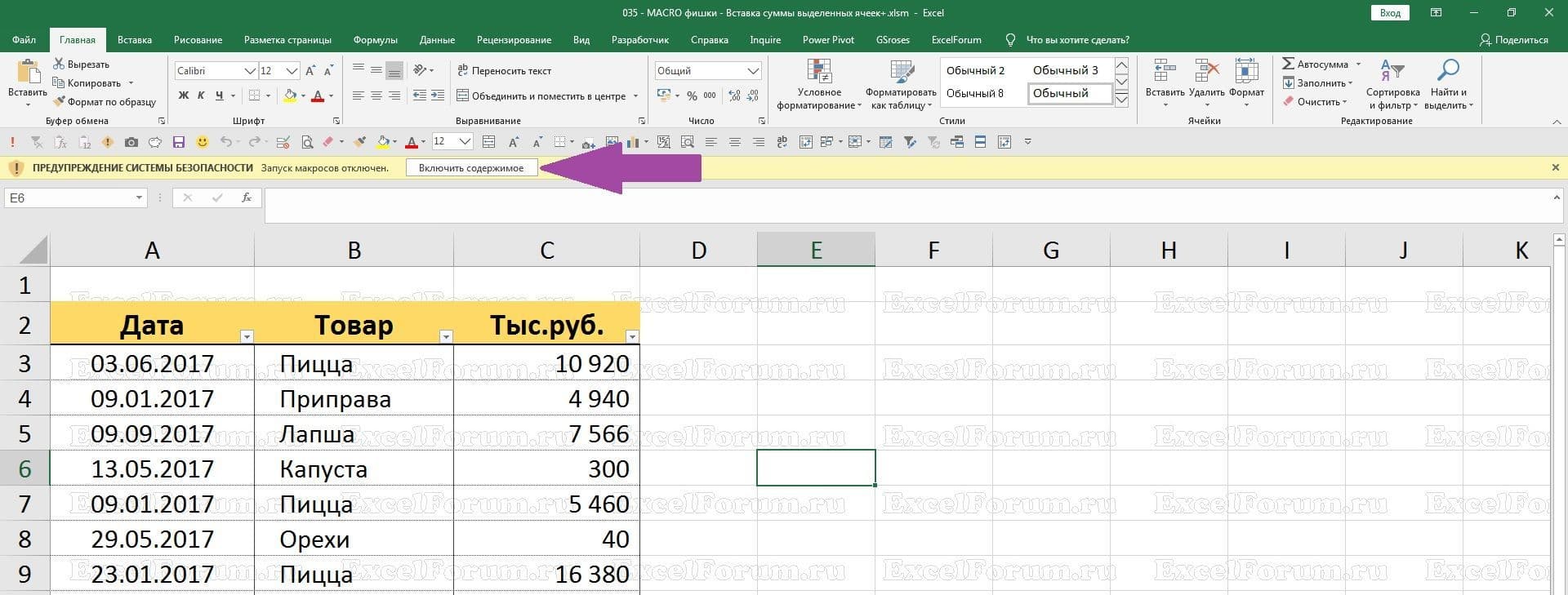
Task: Open Calibri font name dropdown
Action: pos(251,71)
